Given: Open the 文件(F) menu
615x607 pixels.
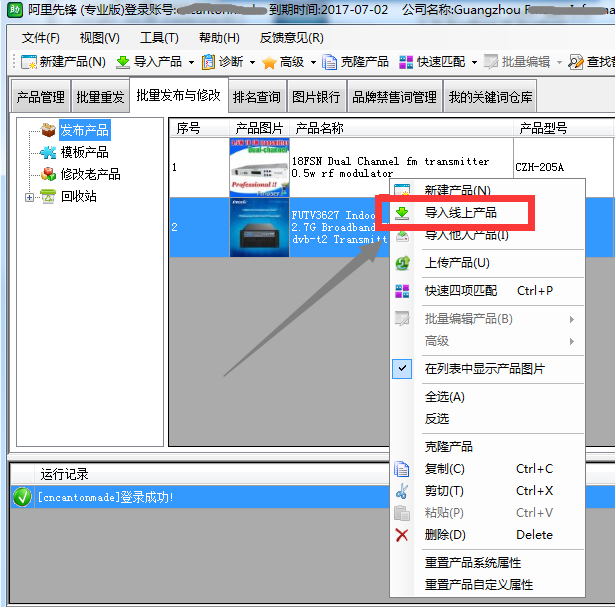Looking at the screenshot, I should 40,38.
